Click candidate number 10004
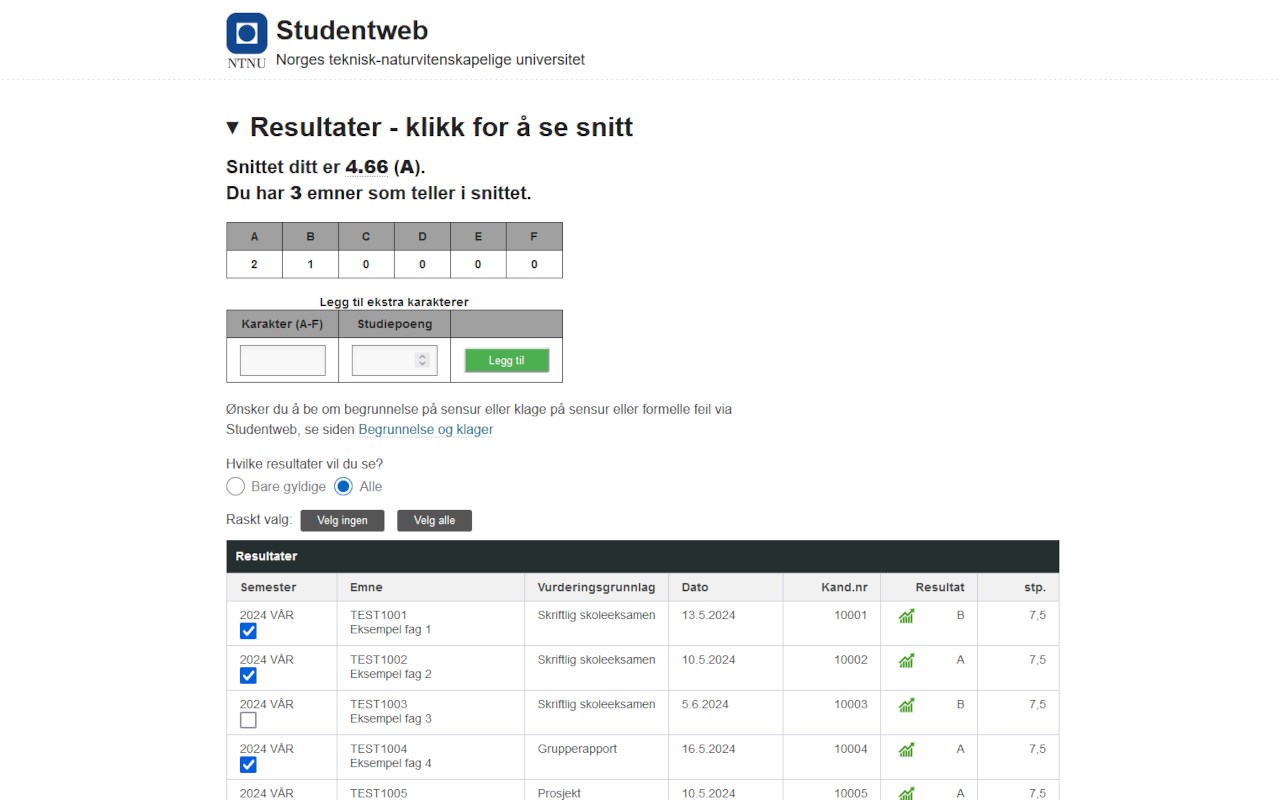The width and height of the screenshot is (1280, 800). coord(851,749)
